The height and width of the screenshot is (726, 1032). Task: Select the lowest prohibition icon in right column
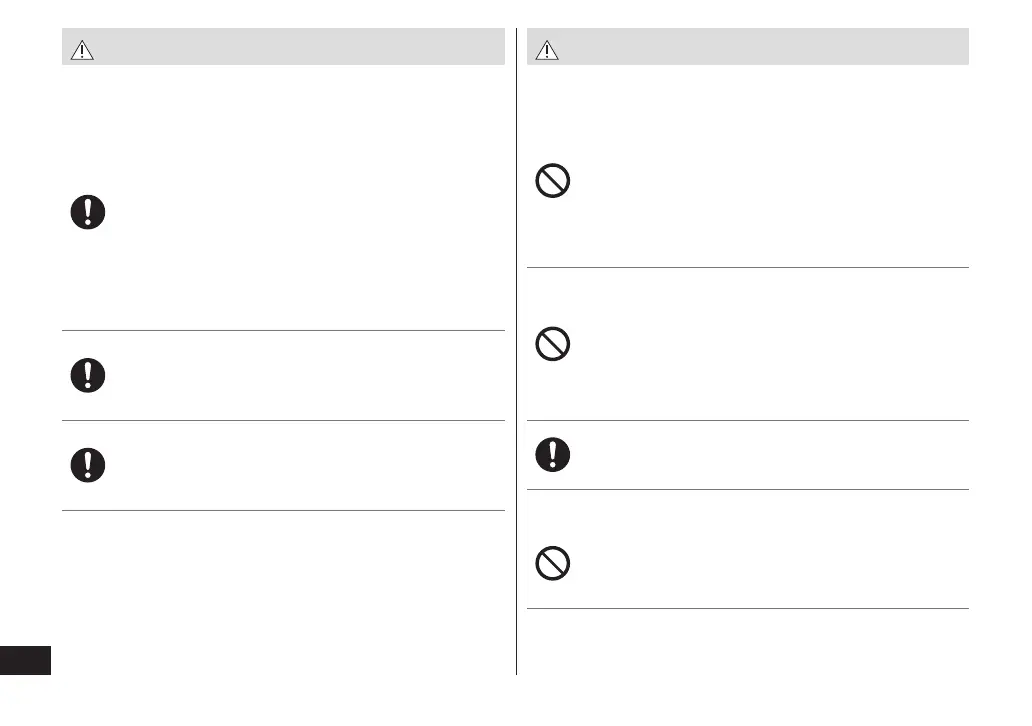(553, 565)
